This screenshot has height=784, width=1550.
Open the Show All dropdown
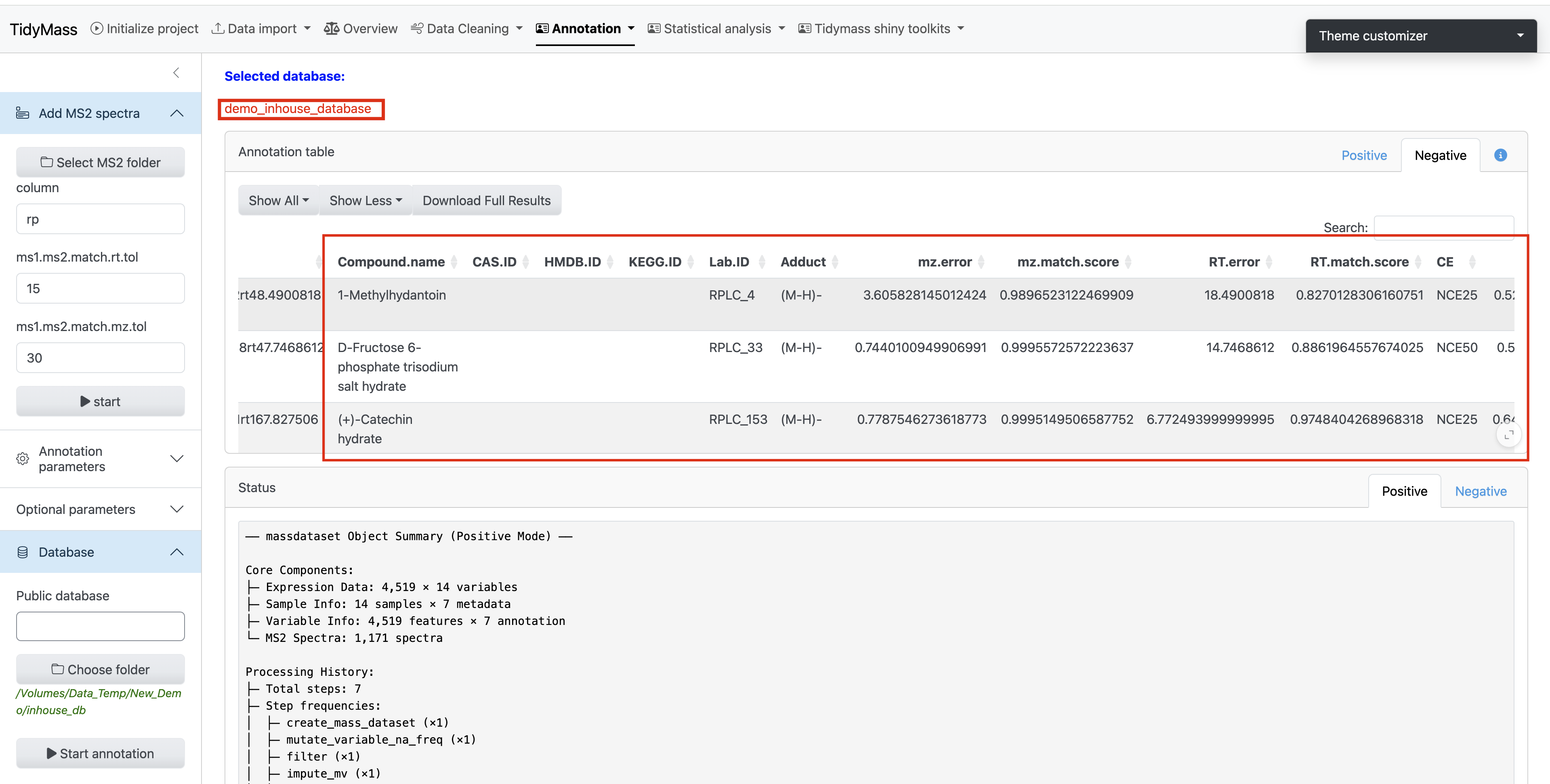pyautogui.click(x=279, y=200)
